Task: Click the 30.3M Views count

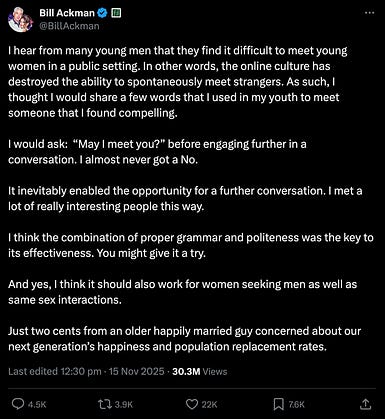Action: point(199,371)
